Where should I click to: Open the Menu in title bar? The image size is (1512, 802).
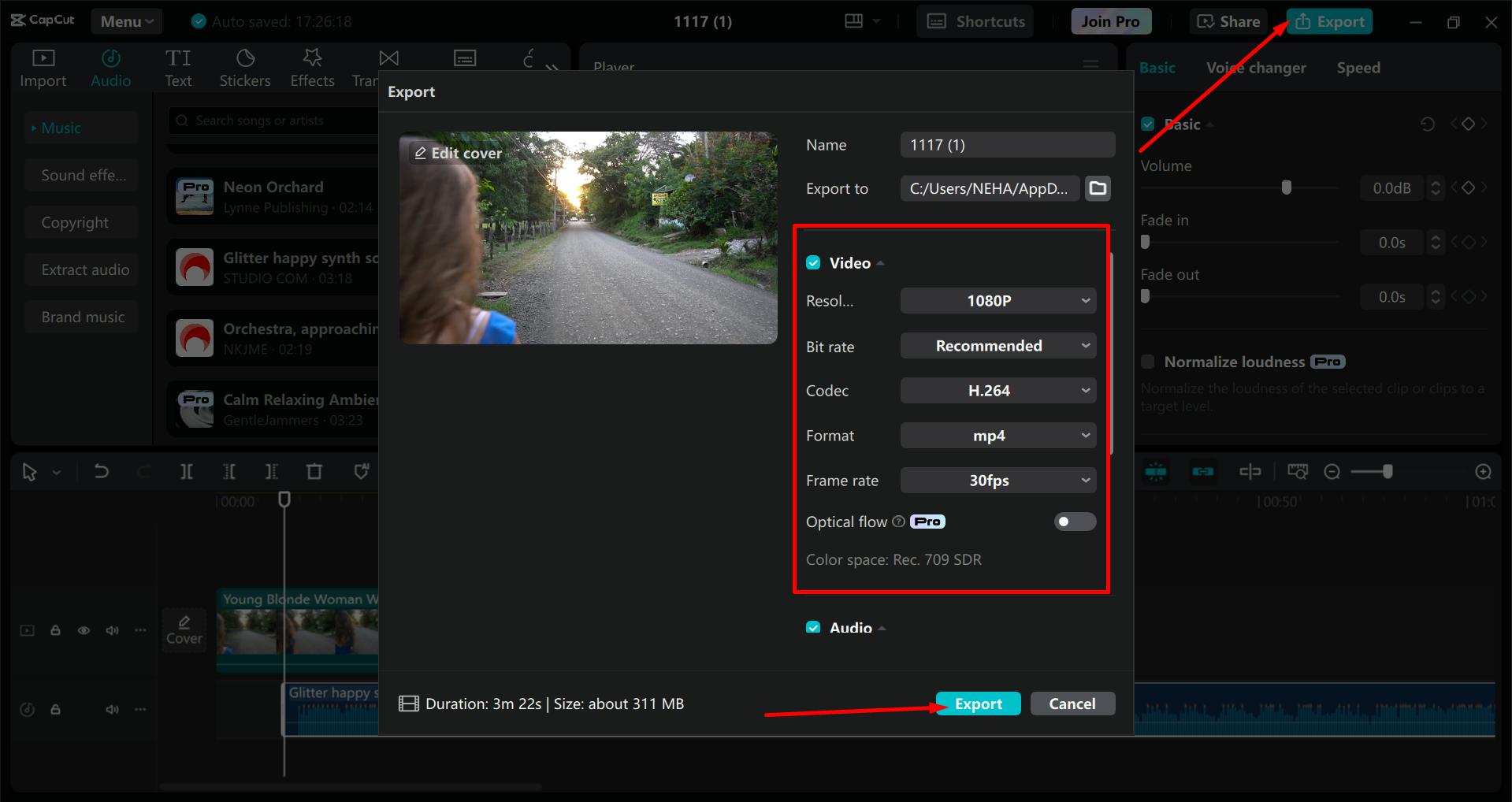[126, 21]
